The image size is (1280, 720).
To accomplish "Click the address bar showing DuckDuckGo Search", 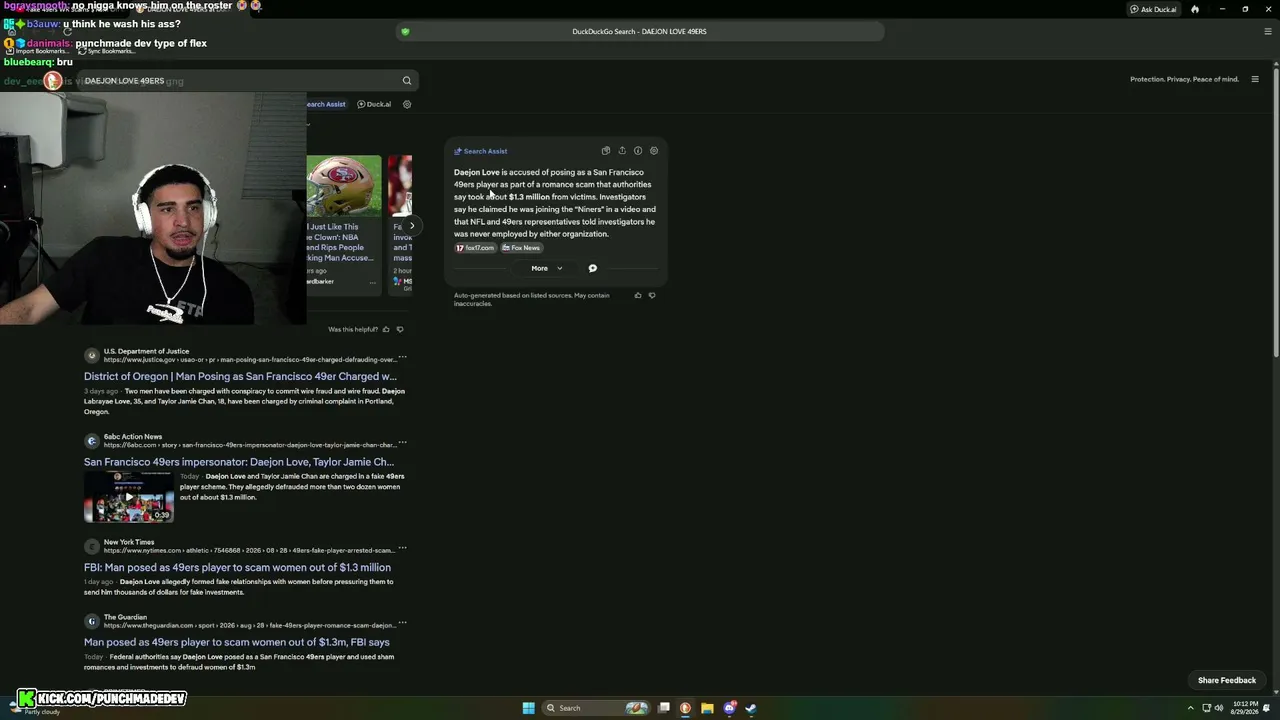I will [x=640, y=32].
